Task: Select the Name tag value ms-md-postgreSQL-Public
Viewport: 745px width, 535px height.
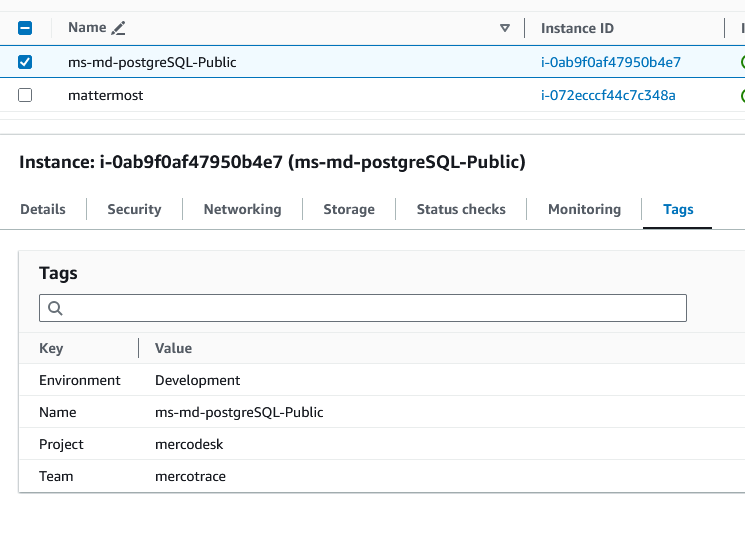Action: (x=239, y=412)
